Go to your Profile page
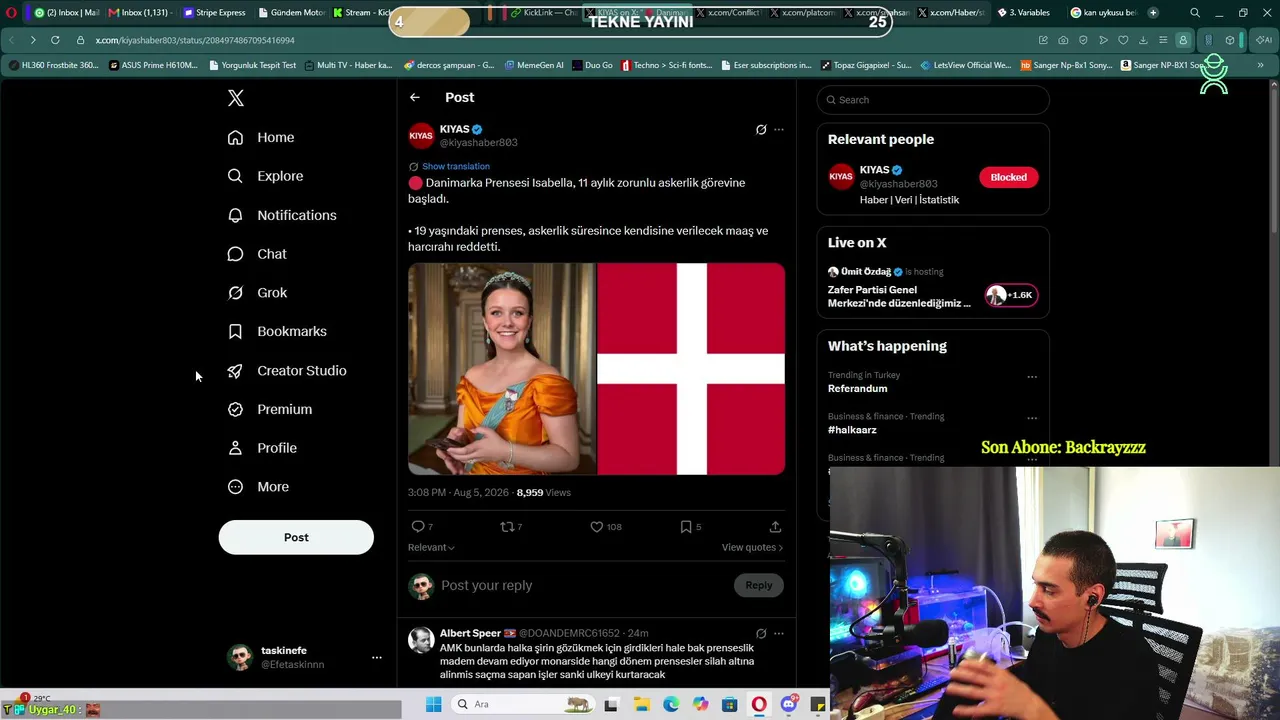Image resolution: width=1280 pixels, height=720 pixels. pyautogui.click(x=262, y=448)
